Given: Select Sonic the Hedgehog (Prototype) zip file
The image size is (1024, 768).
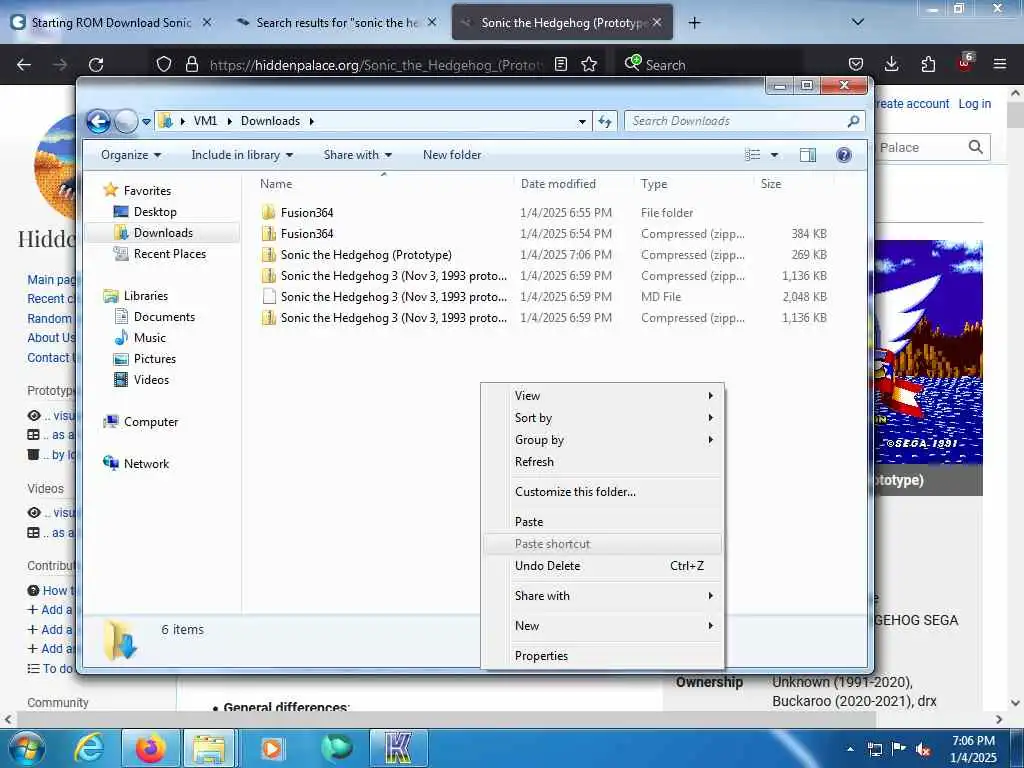Looking at the screenshot, I should click(x=543, y=255).
